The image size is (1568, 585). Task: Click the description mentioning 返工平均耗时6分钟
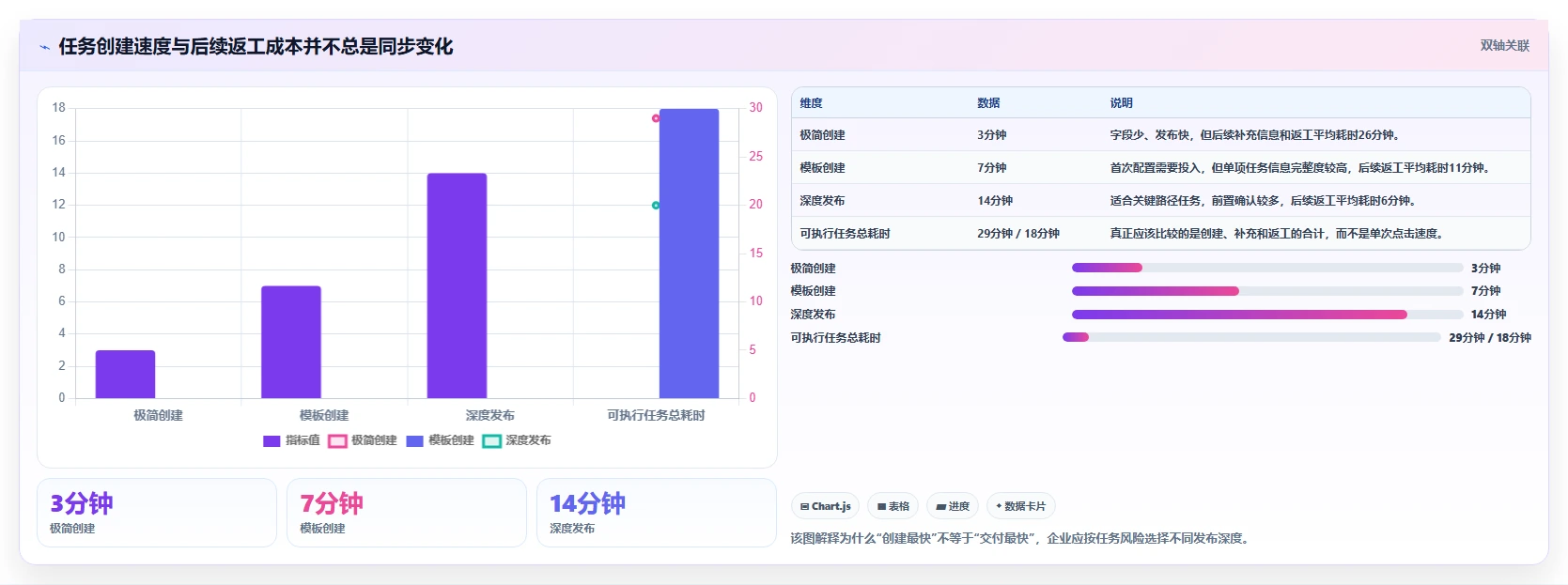click(x=1265, y=201)
